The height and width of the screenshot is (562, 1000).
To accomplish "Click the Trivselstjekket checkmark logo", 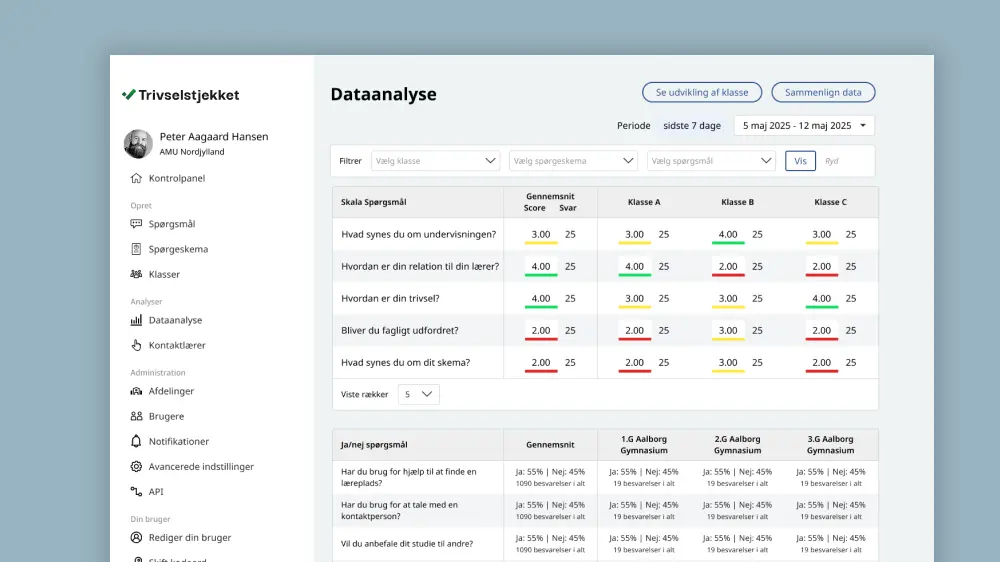I will (x=128, y=95).
